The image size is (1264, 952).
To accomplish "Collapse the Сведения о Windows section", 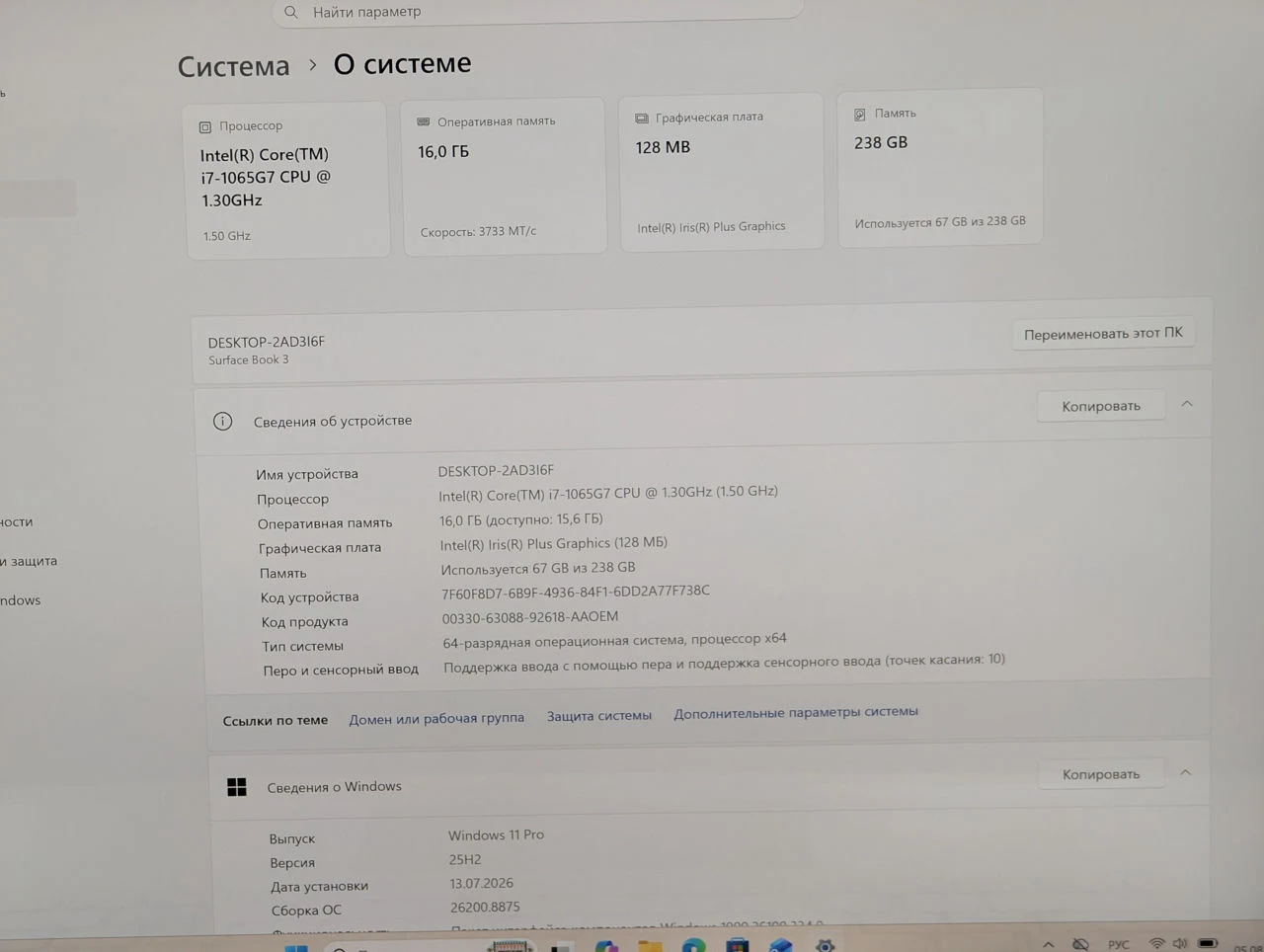I will (1186, 772).
